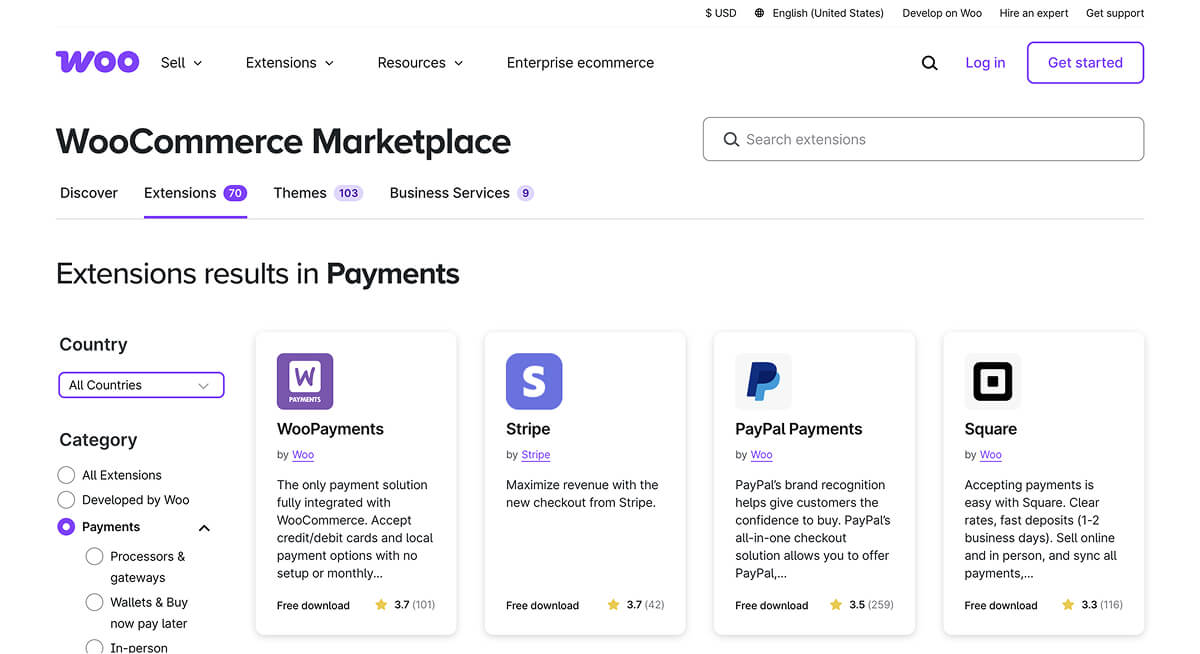Screen dimensions: 1200x654
Task: Open the PayPal Payments title
Action: [x=798, y=429]
